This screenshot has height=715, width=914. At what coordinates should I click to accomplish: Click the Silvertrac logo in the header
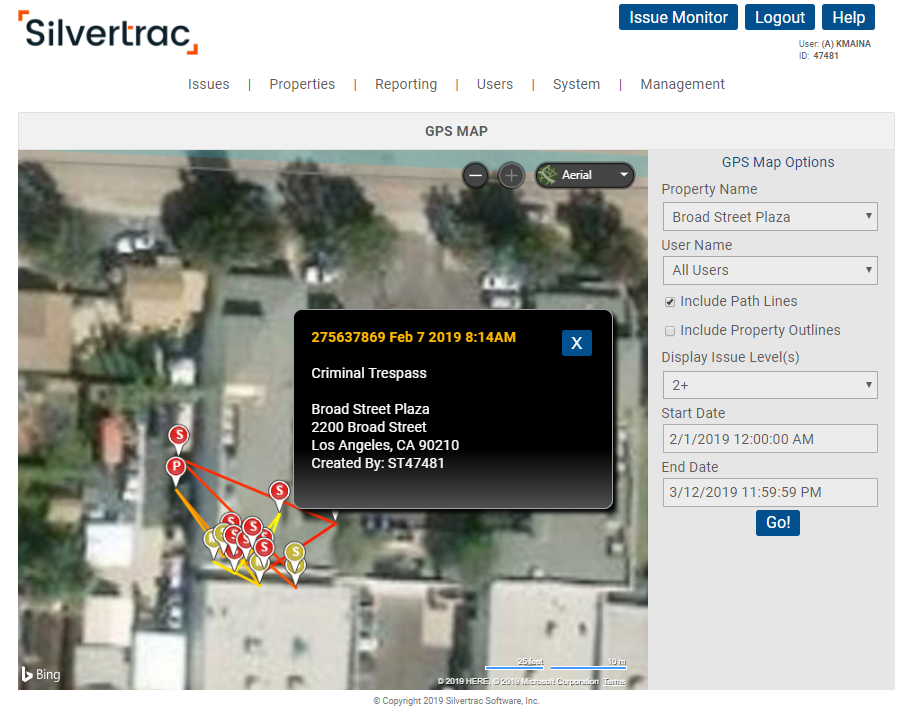(107, 33)
